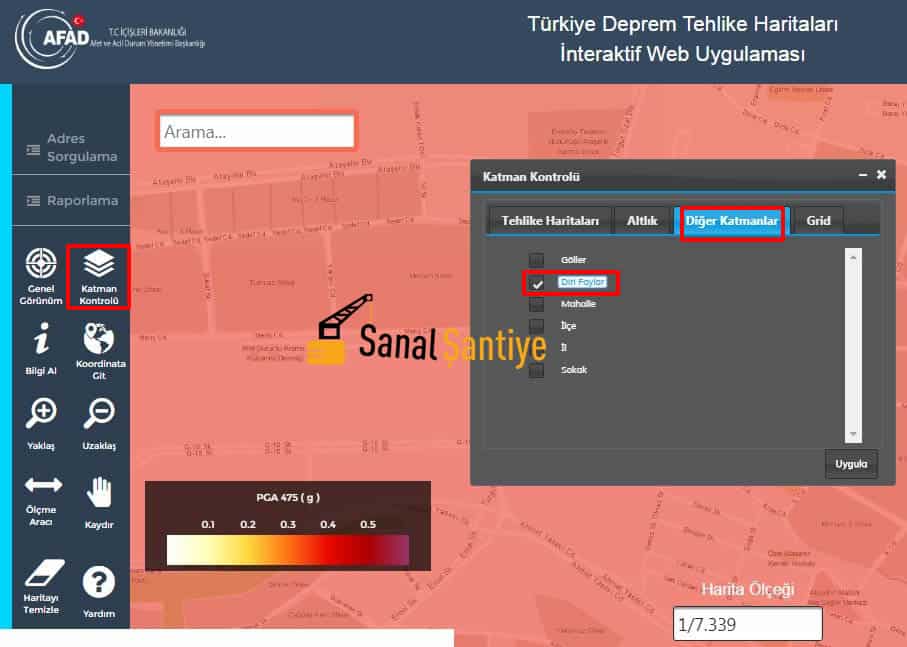This screenshot has height=647, width=907.
Task: Expand the Raporlama panel
Action: coord(71,200)
